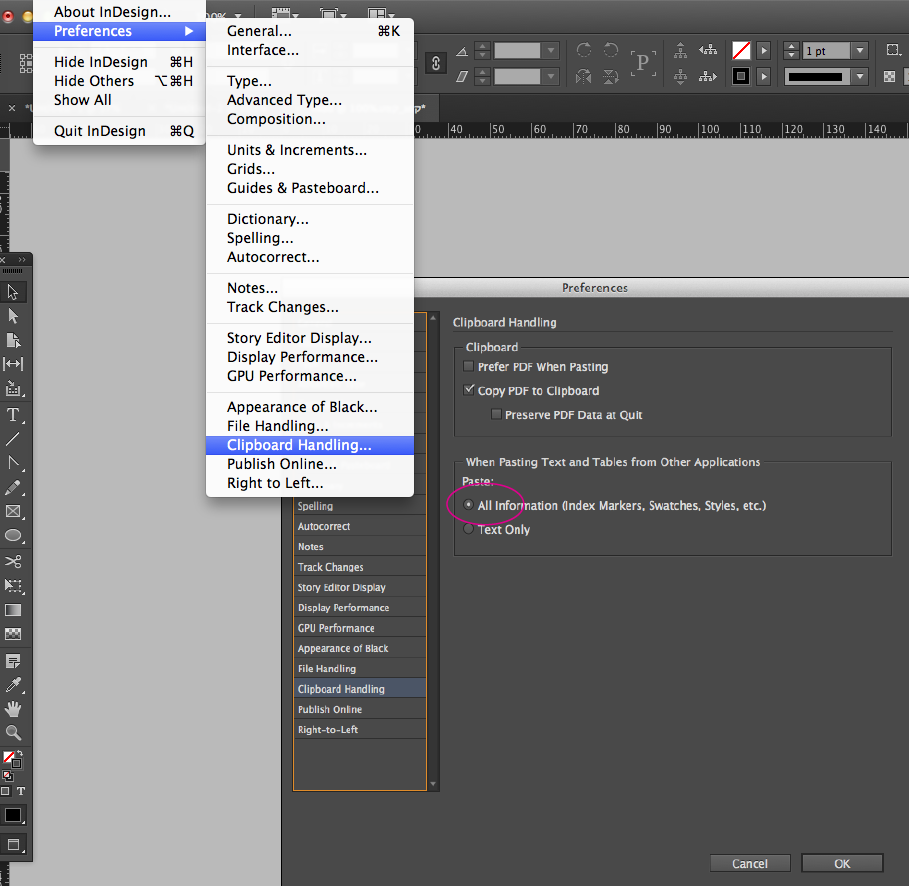Select Right-to-Left in preferences list
Screen dimensions: 909x886
[359, 729]
